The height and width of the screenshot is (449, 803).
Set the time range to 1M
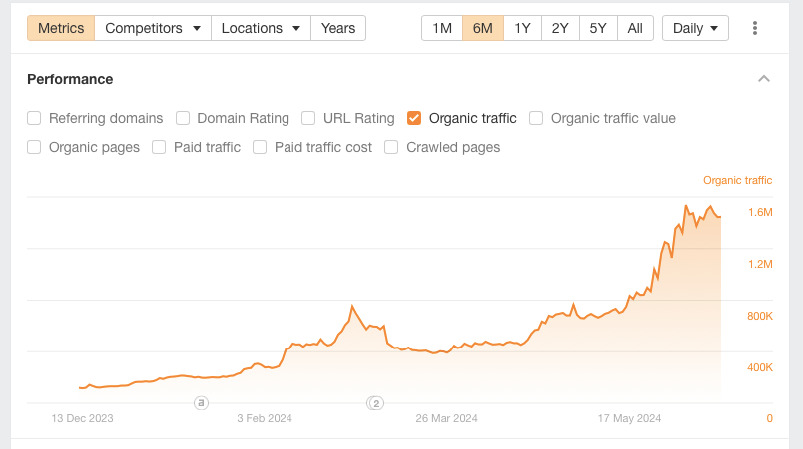pyautogui.click(x=442, y=28)
